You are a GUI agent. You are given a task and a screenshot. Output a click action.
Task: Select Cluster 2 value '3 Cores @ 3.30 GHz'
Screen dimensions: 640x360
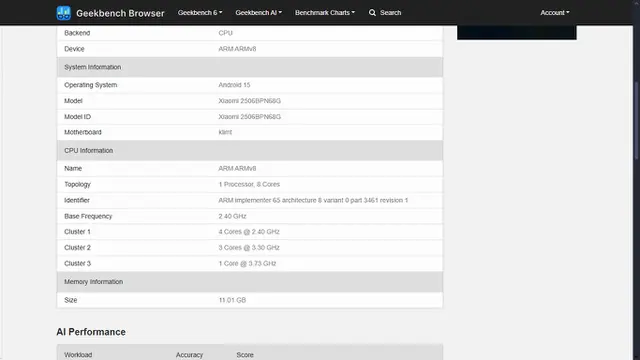[x=249, y=248]
